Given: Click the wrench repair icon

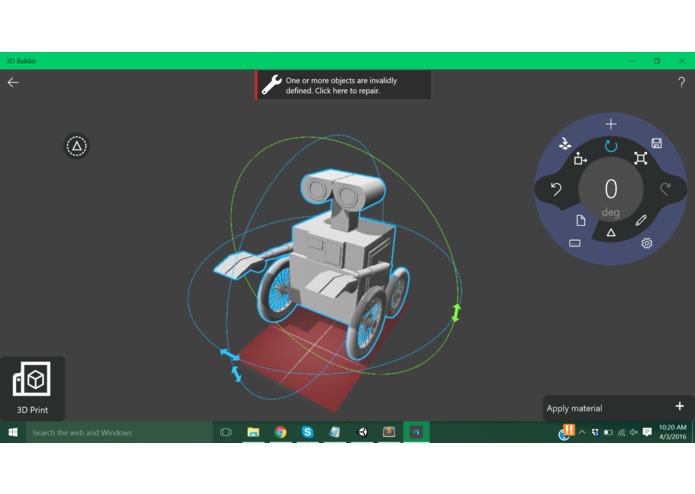Looking at the screenshot, I should (x=271, y=85).
